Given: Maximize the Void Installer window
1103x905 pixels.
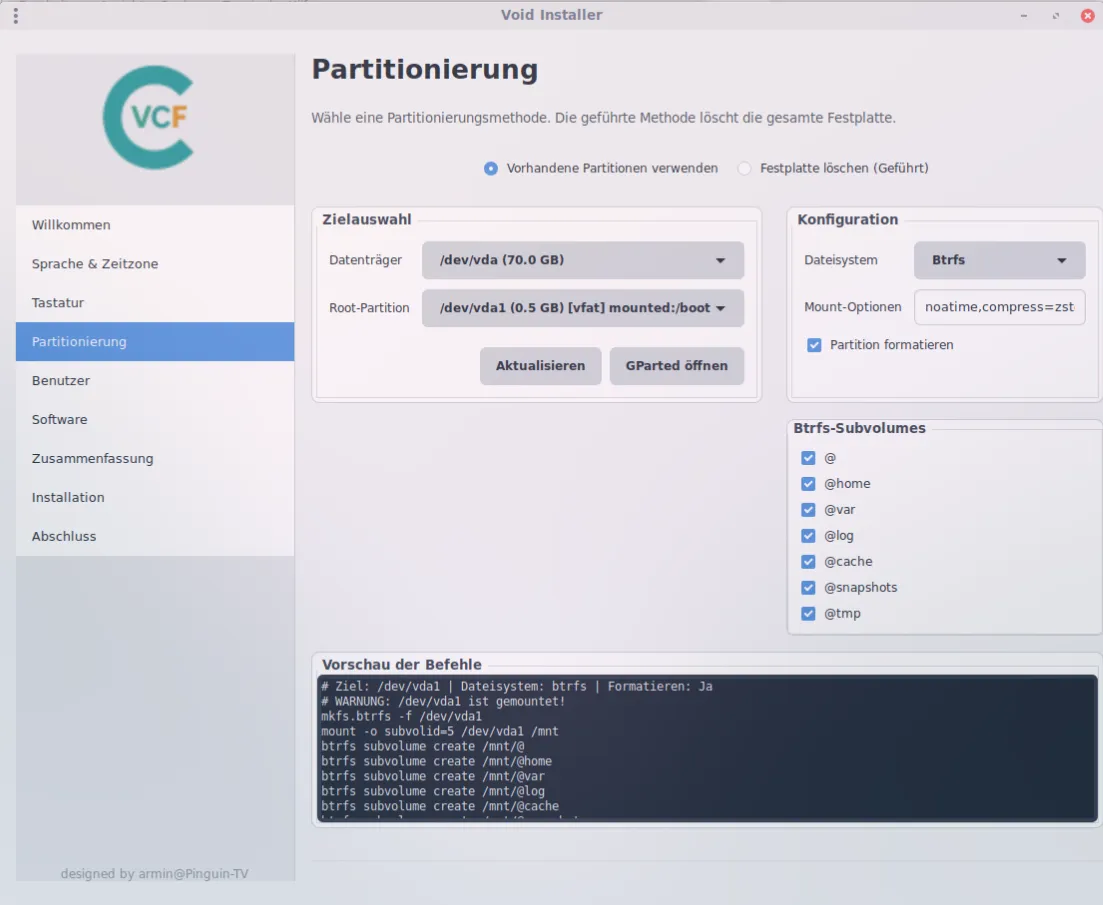Looking at the screenshot, I should (x=1055, y=16).
